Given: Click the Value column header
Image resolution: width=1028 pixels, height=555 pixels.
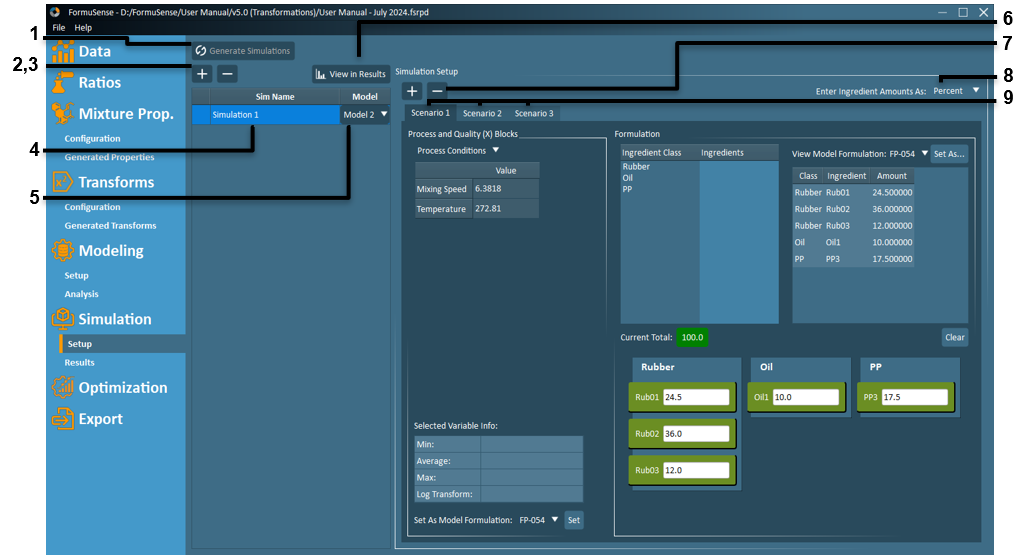Looking at the screenshot, I should (x=505, y=170).
